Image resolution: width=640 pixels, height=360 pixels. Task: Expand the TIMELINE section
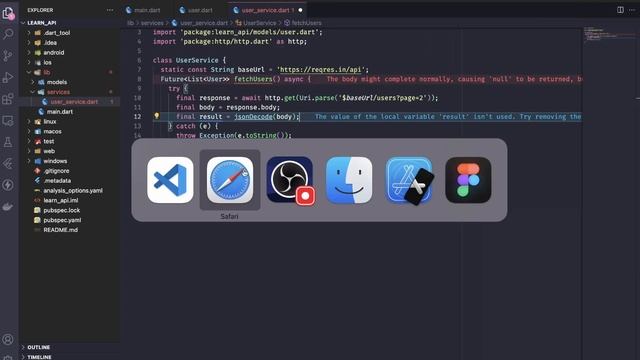39,357
